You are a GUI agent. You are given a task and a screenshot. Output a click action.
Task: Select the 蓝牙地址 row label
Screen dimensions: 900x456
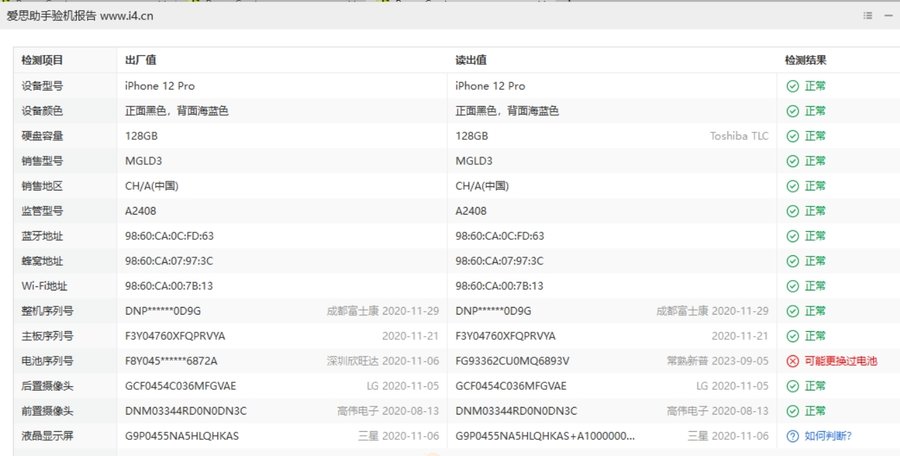42,236
